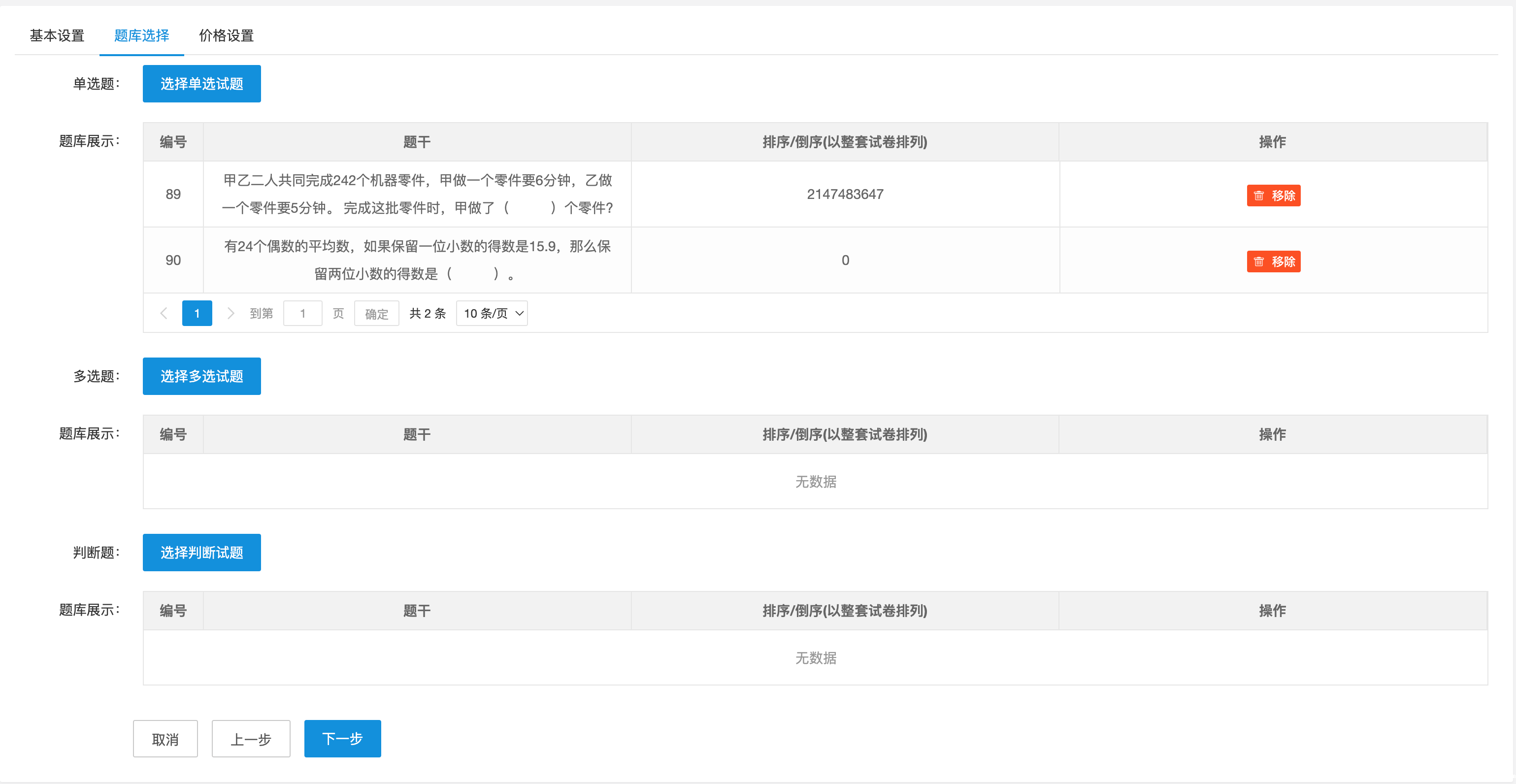Click 选择多选试题 button

(201, 376)
